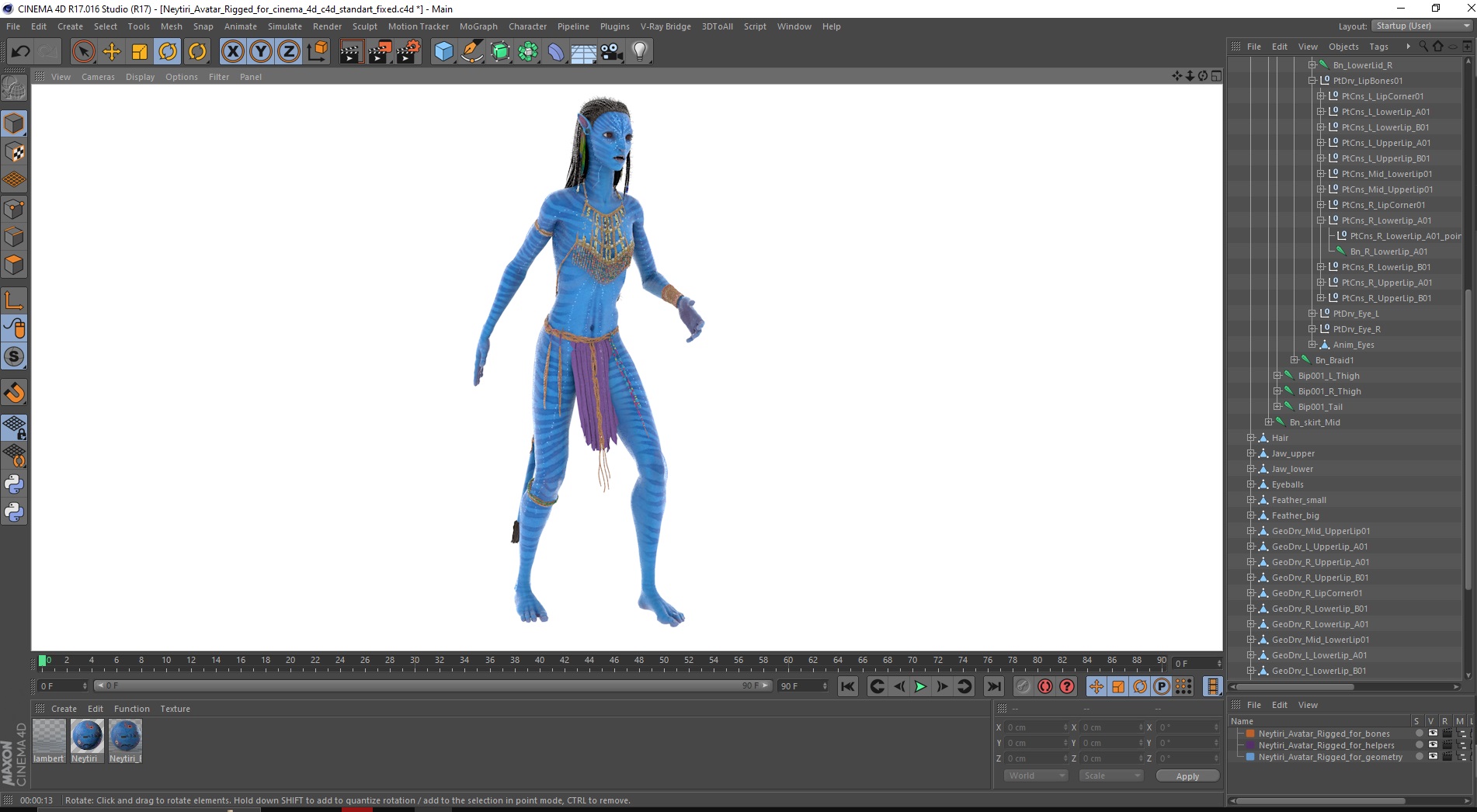The image size is (1477, 812).
Task: Click the object manager Tags menu
Action: (x=1378, y=47)
